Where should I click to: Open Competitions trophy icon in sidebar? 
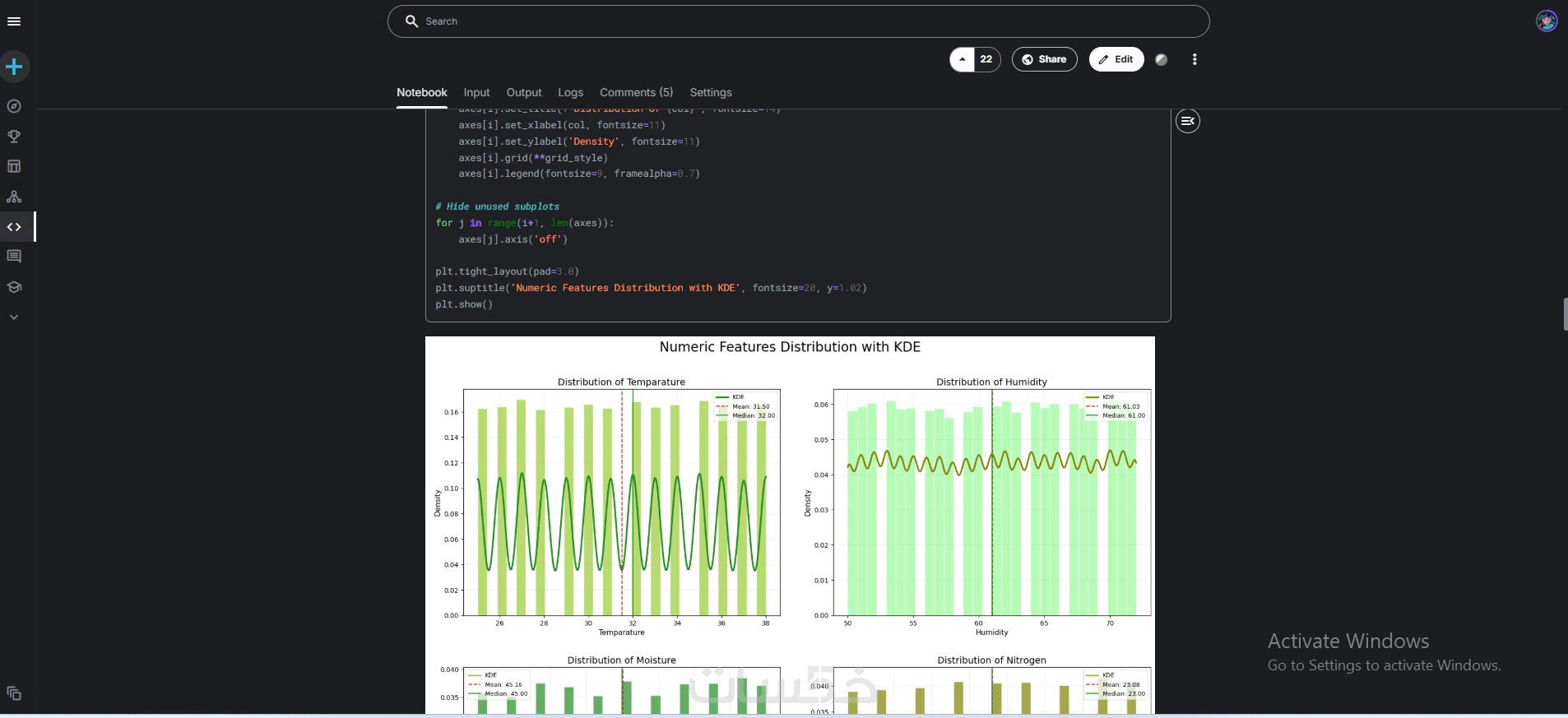coord(14,137)
